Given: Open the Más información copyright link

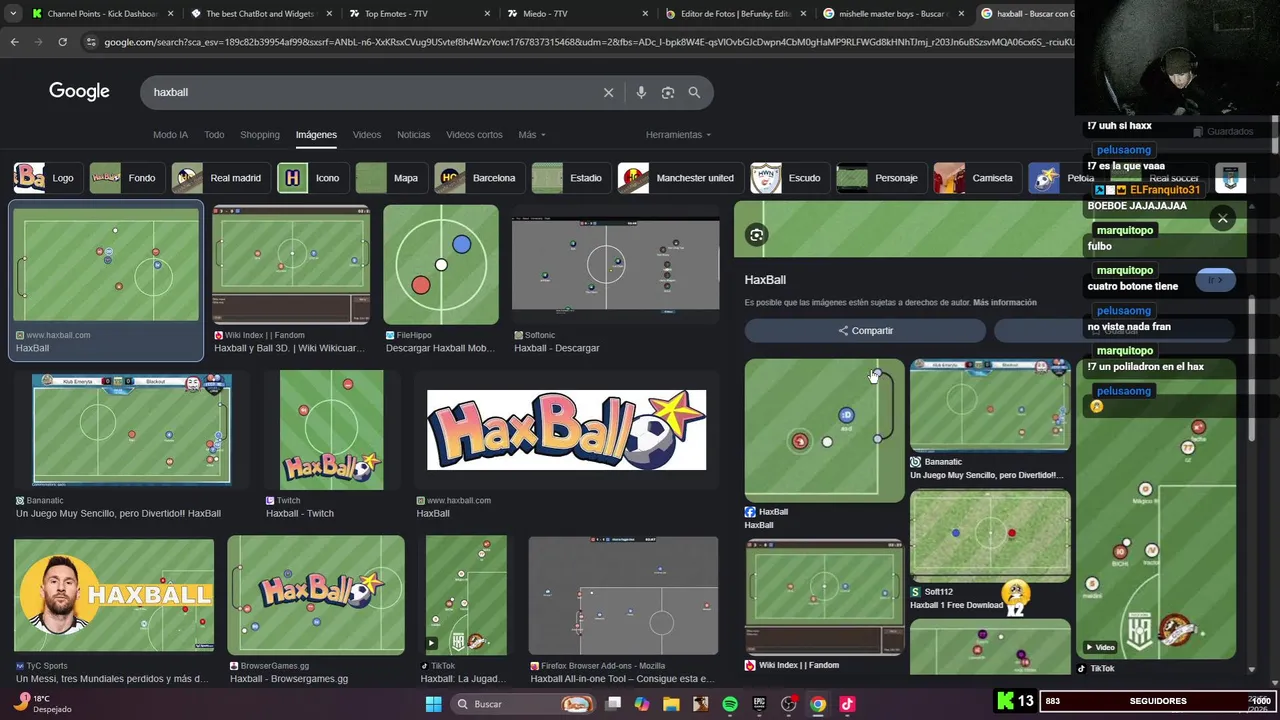Looking at the screenshot, I should coord(1005,302).
